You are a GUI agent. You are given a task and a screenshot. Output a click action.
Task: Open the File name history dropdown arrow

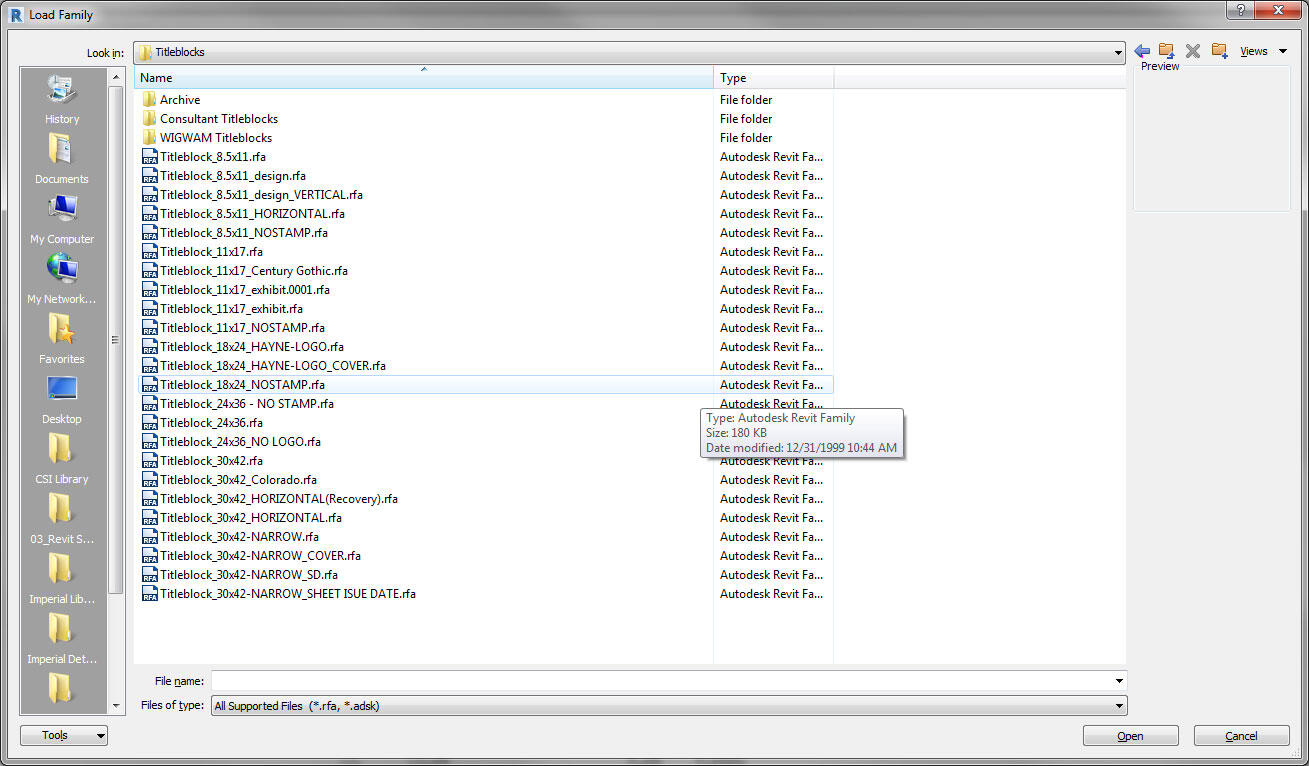1118,681
